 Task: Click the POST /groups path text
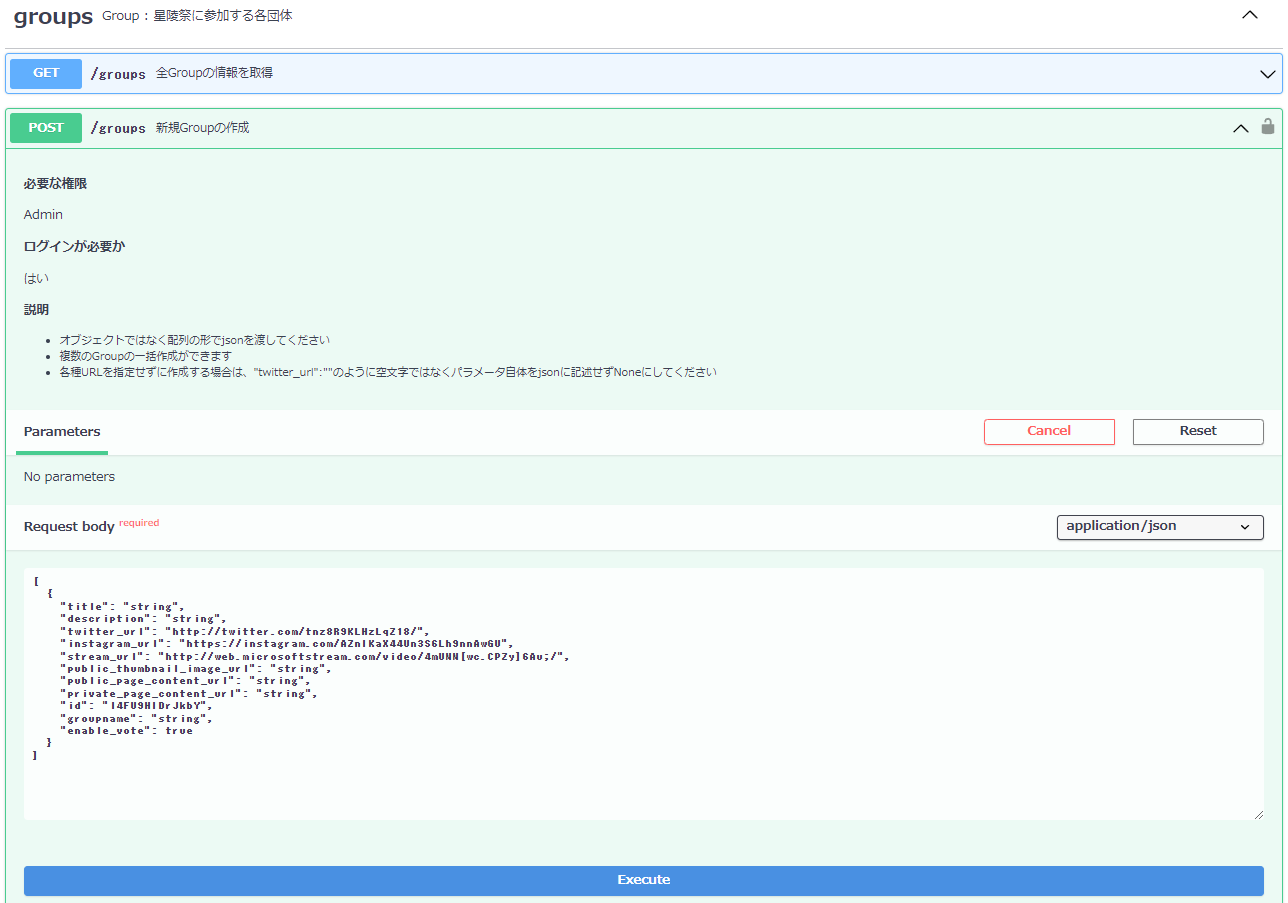(118, 128)
